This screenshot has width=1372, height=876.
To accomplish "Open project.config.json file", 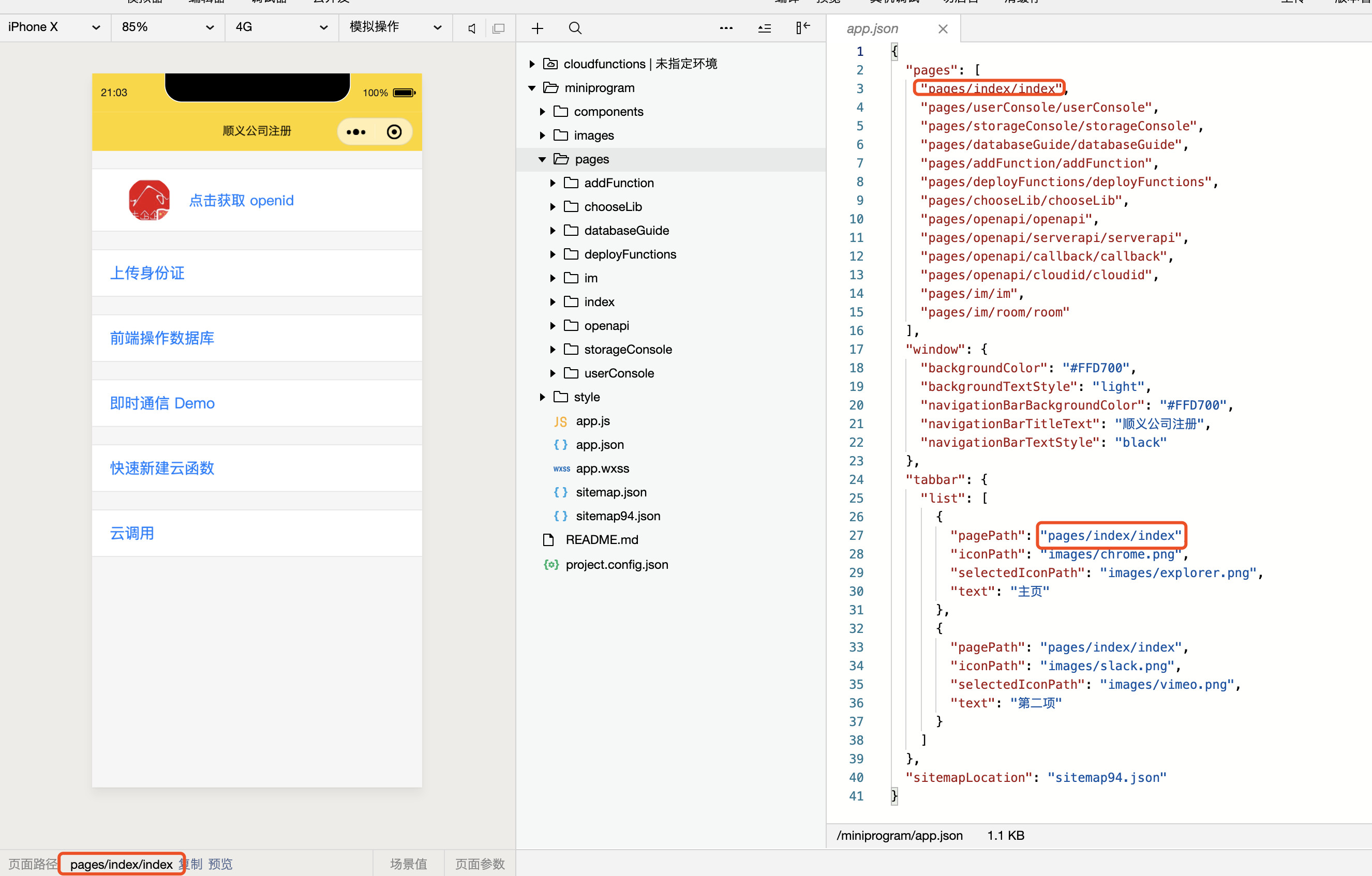I will tap(617, 565).
